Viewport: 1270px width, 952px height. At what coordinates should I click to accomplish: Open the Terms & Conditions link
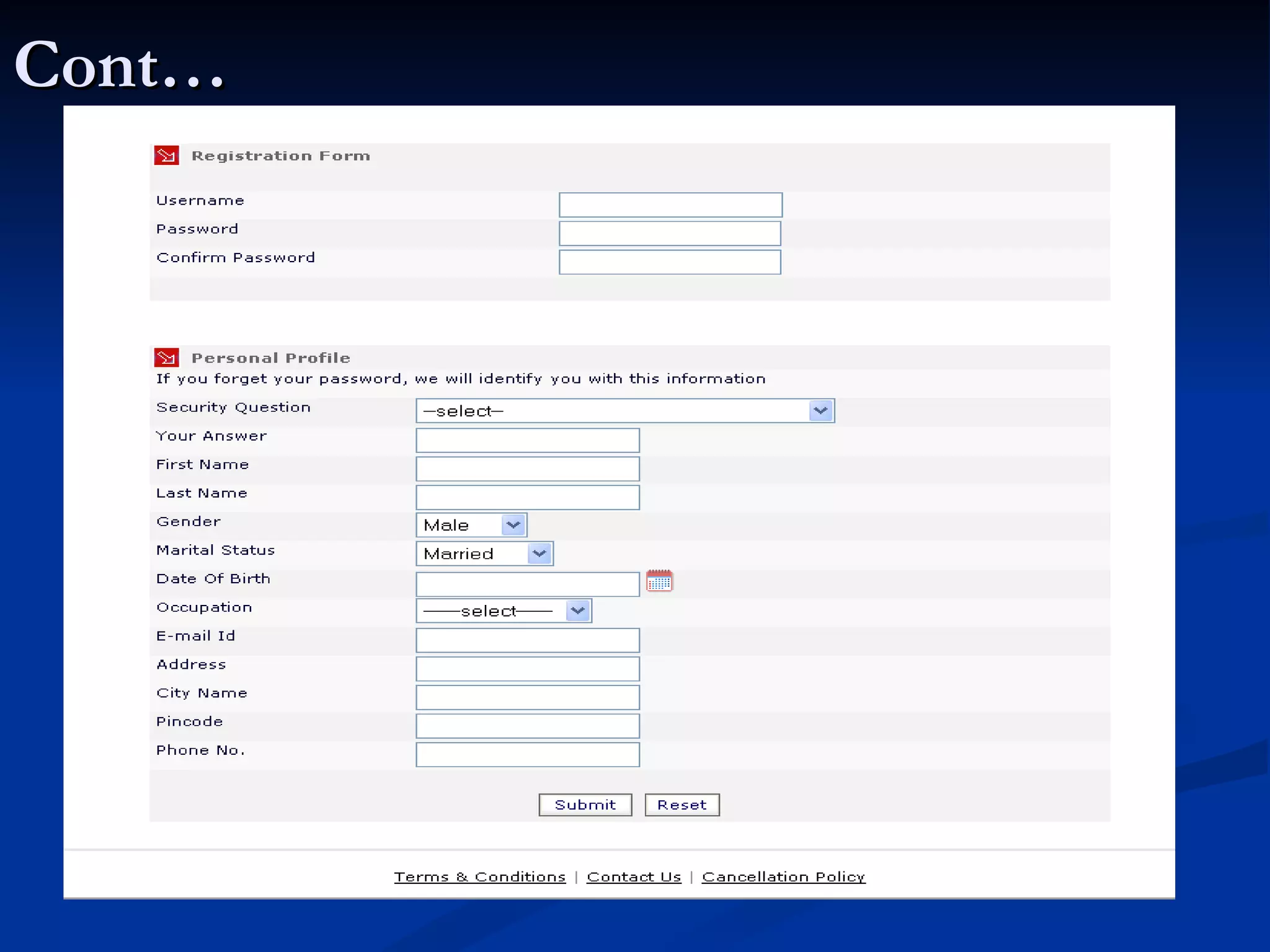(x=479, y=876)
